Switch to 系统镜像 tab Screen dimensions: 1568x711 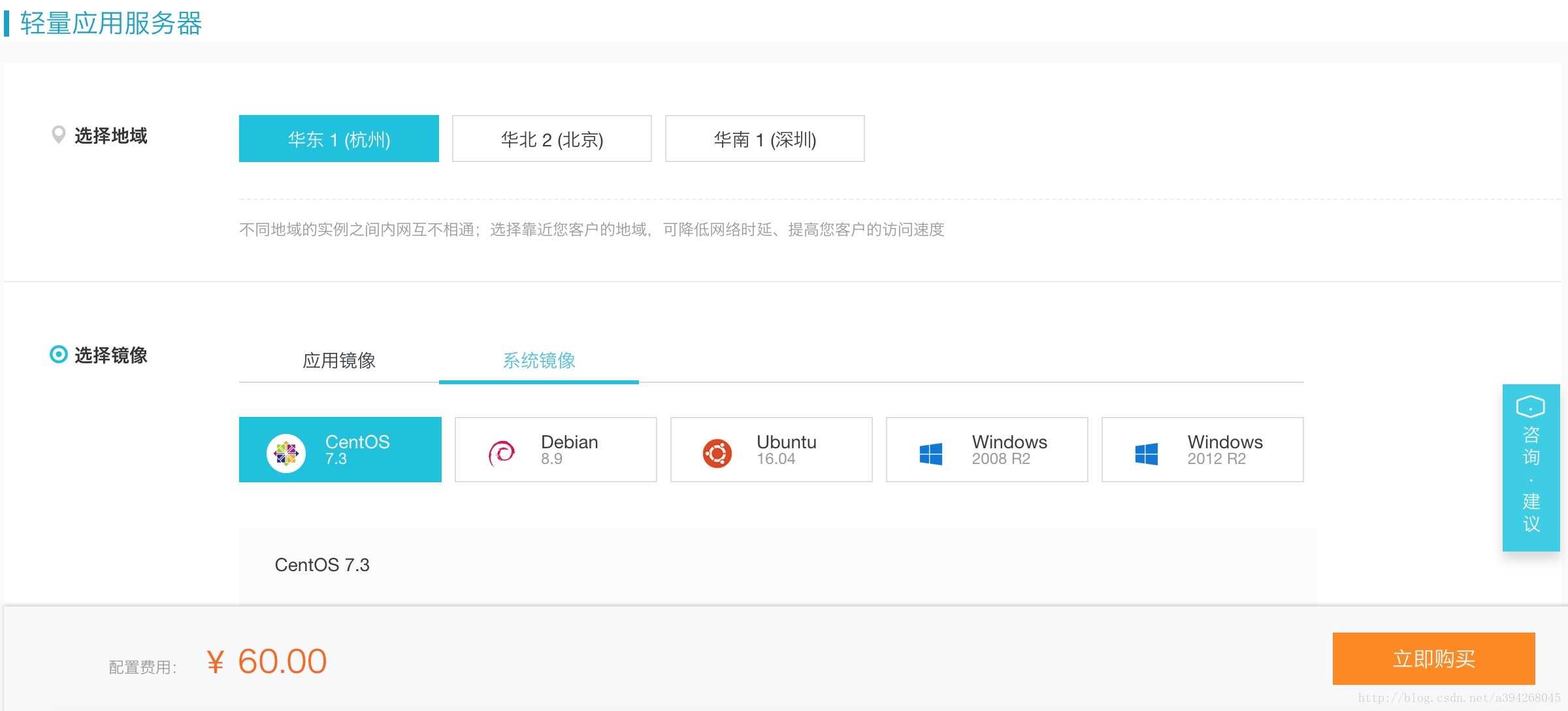[x=538, y=360]
